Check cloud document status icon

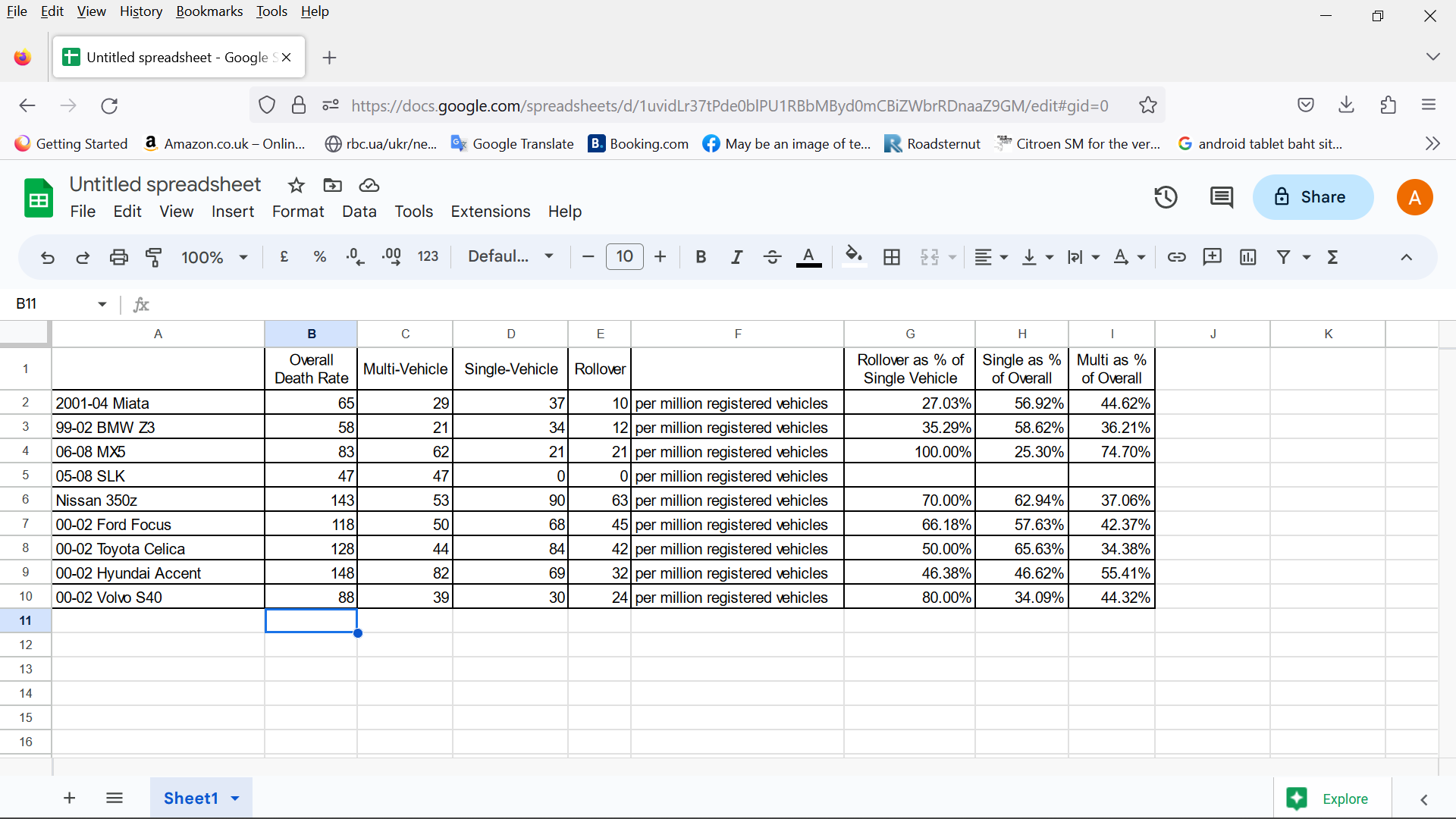coord(369,185)
